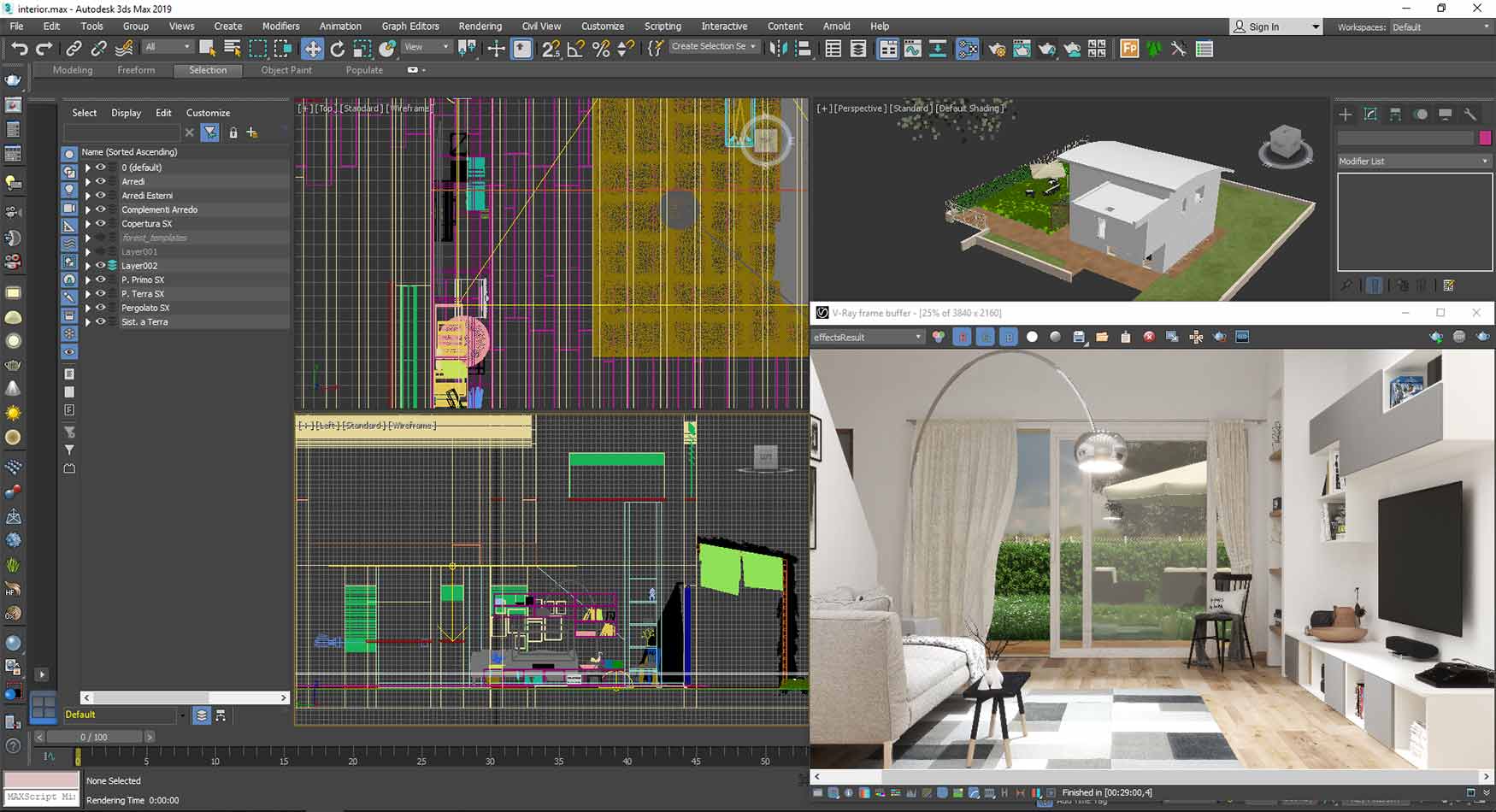Activate the Select and Rotate tool

pyautogui.click(x=337, y=49)
